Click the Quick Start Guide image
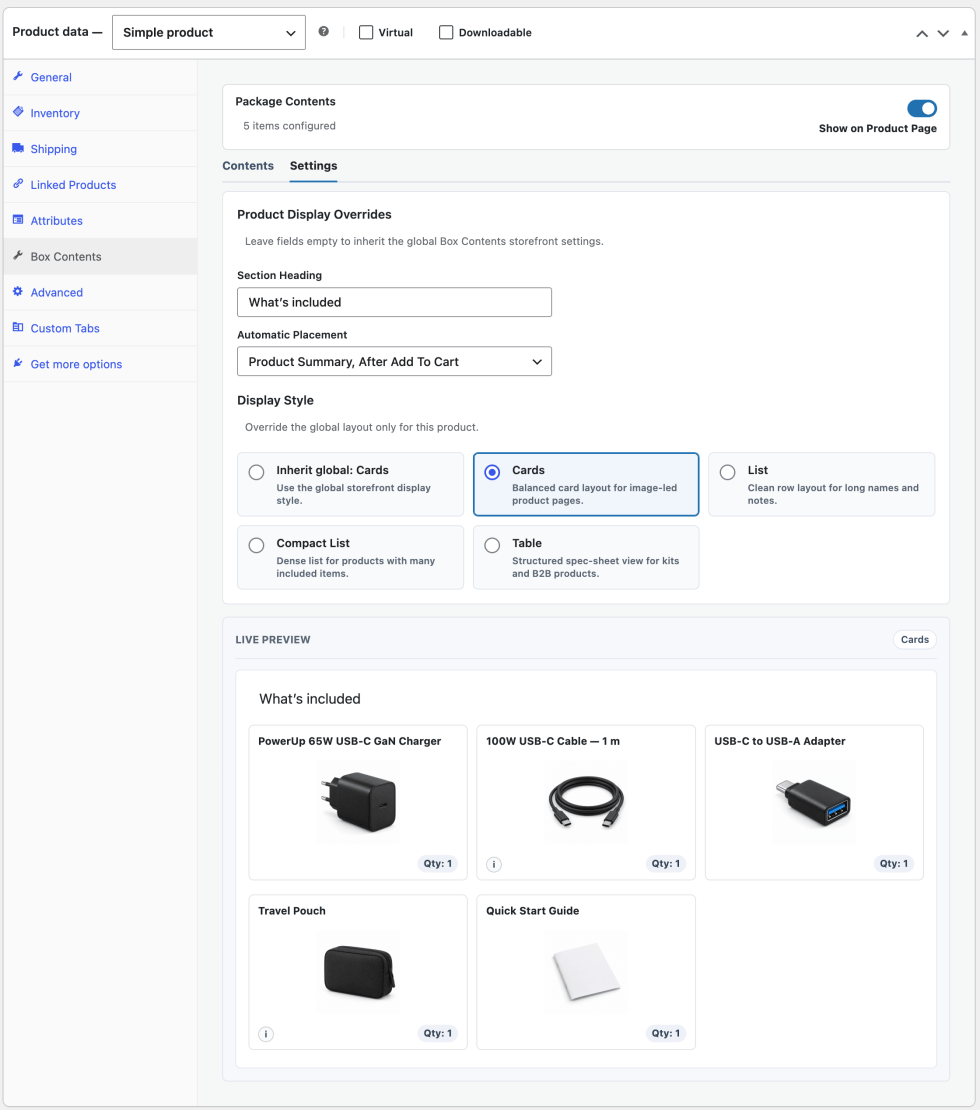The width and height of the screenshot is (980, 1110). pos(586,972)
